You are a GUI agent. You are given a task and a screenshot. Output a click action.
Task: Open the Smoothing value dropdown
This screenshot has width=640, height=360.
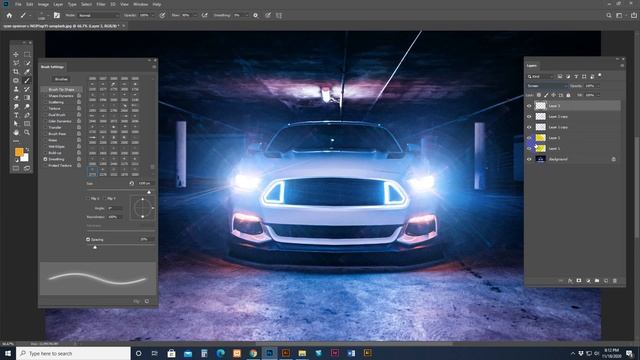246,16
